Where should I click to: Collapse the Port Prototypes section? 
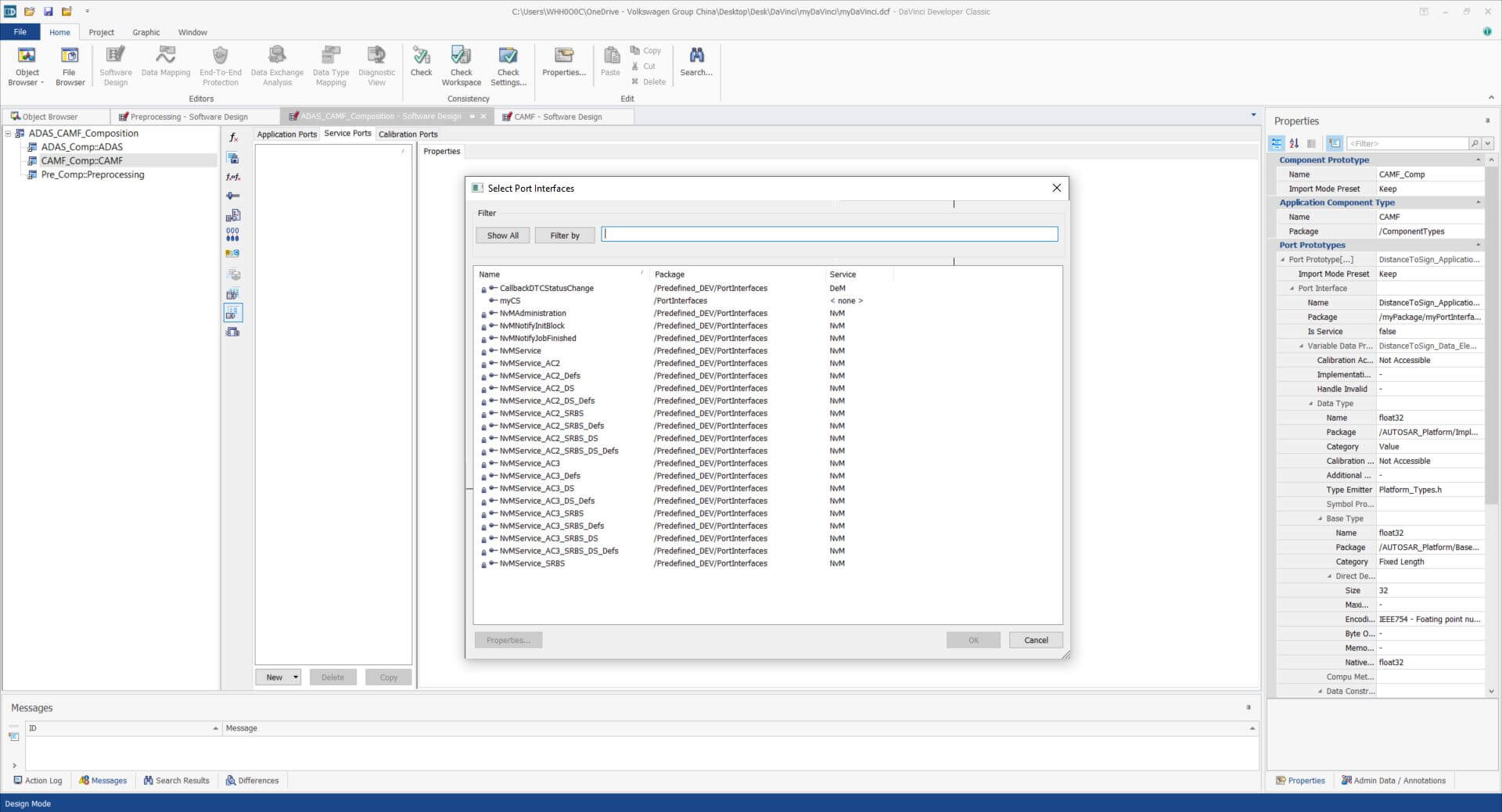[1478, 245]
